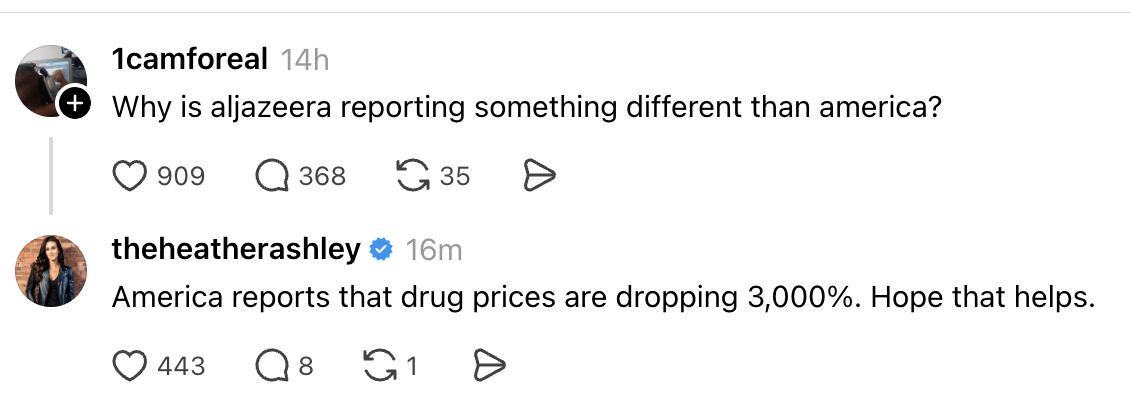Like theheatherashley's reply with the heart icon
This screenshot has width=1130, height=416.
tap(128, 366)
